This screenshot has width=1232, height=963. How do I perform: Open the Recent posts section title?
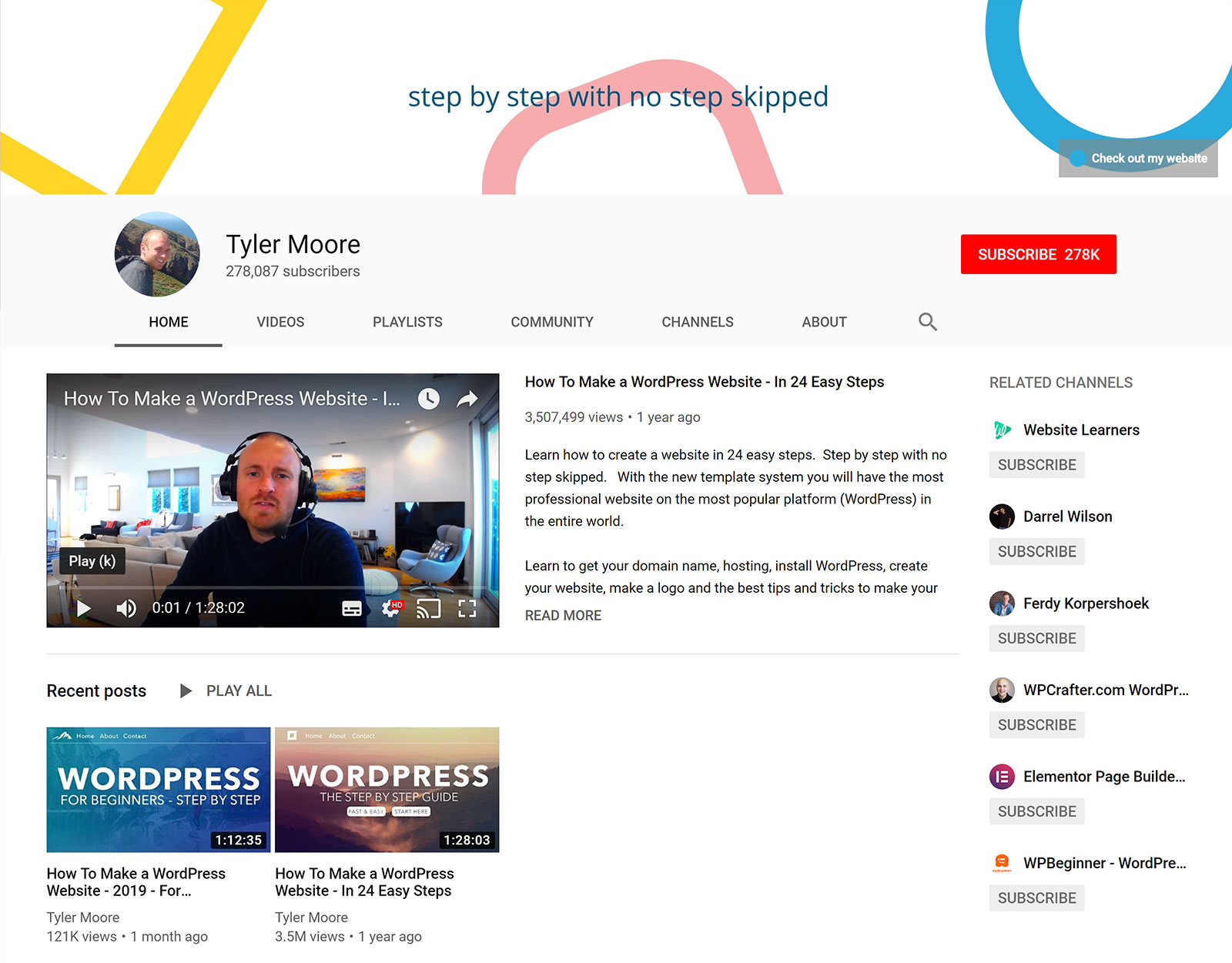pyautogui.click(x=96, y=691)
